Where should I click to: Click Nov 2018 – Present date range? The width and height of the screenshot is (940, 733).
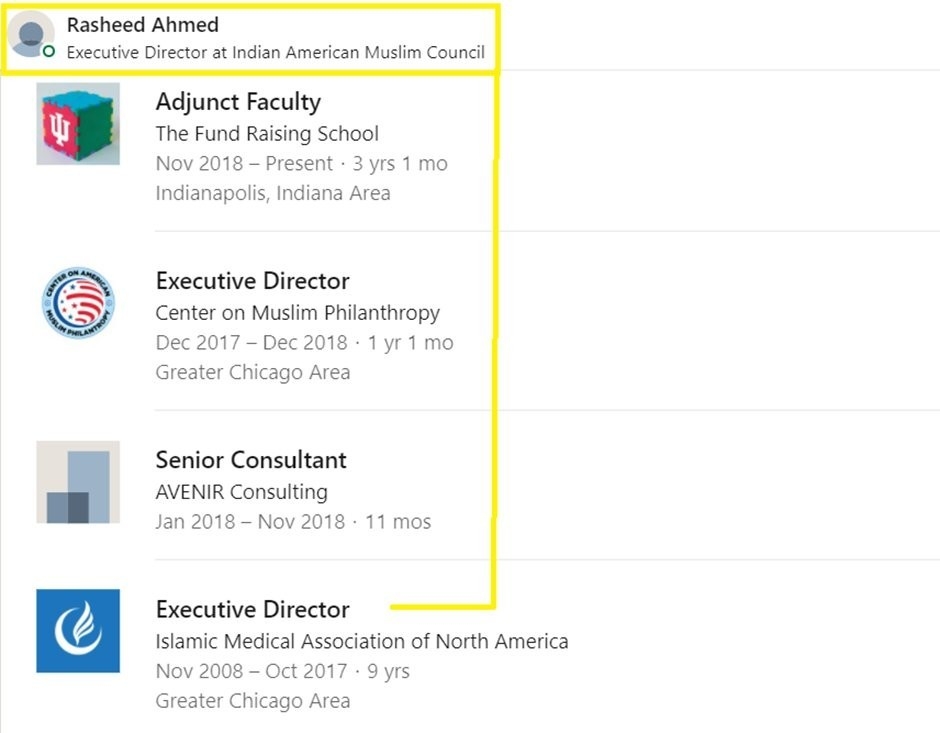tap(244, 163)
